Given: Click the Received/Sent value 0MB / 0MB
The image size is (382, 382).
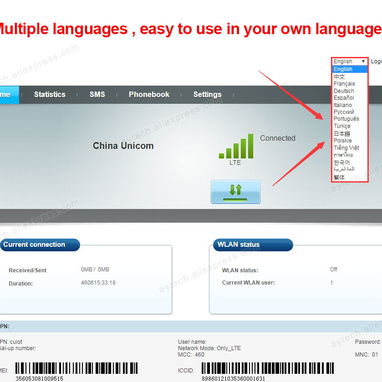Looking at the screenshot, I should [x=95, y=269].
